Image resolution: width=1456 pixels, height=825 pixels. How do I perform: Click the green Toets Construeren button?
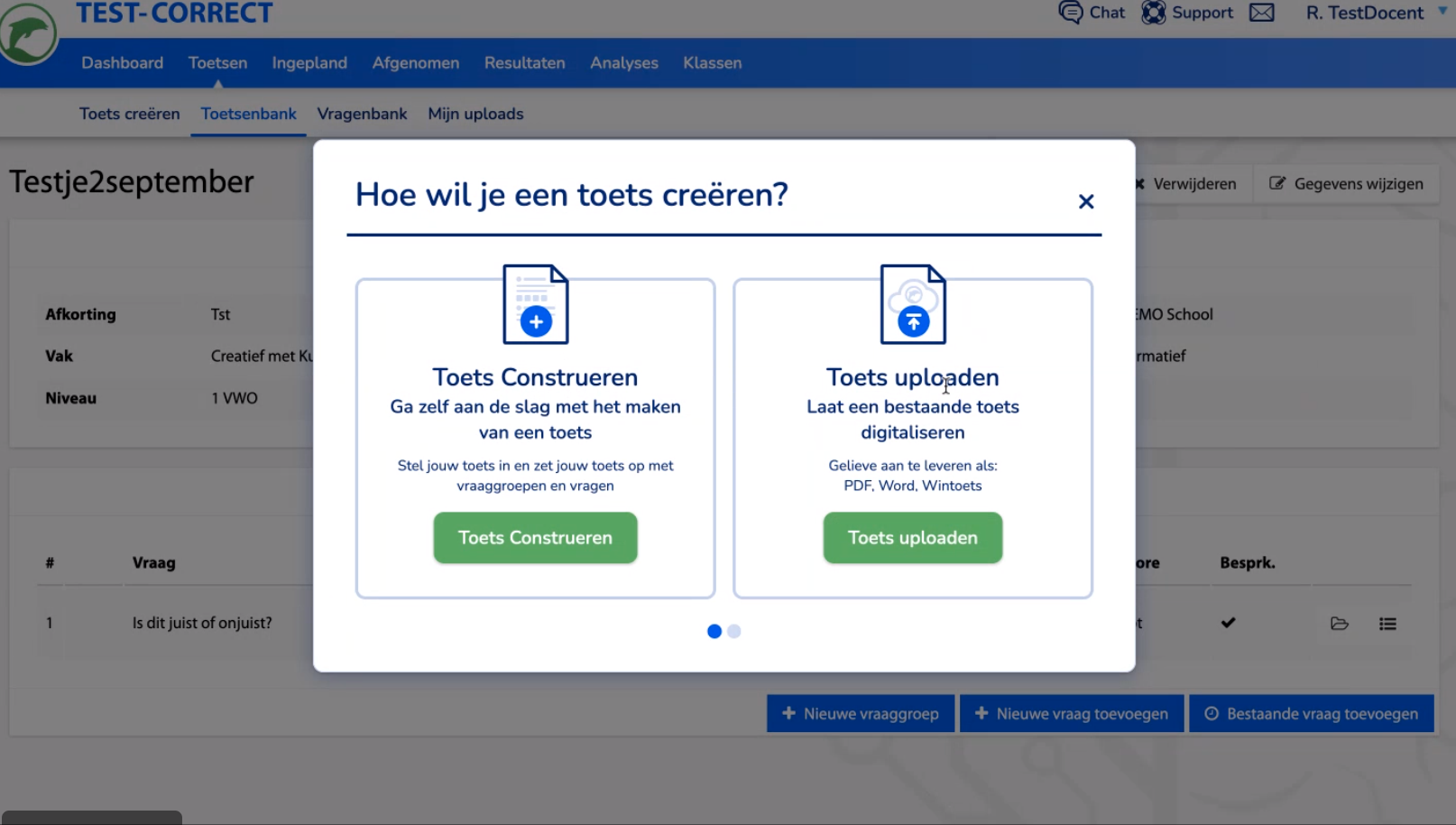tap(535, 537)
